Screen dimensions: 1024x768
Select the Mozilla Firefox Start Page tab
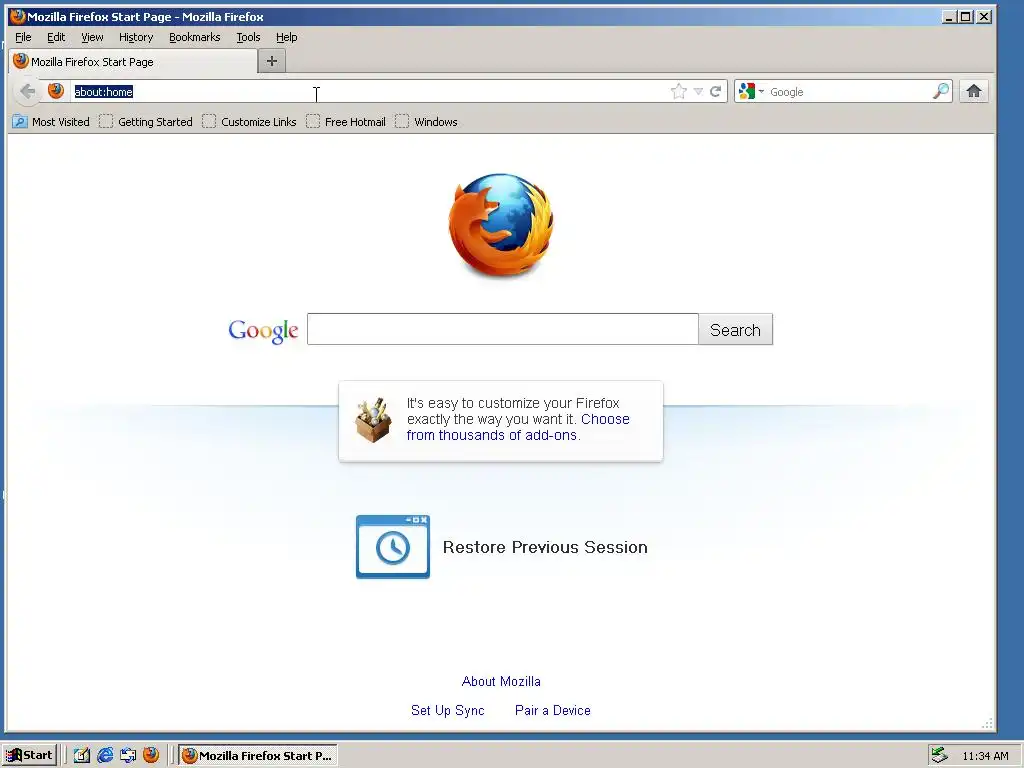pyautogui.click(x=133, y=61)
